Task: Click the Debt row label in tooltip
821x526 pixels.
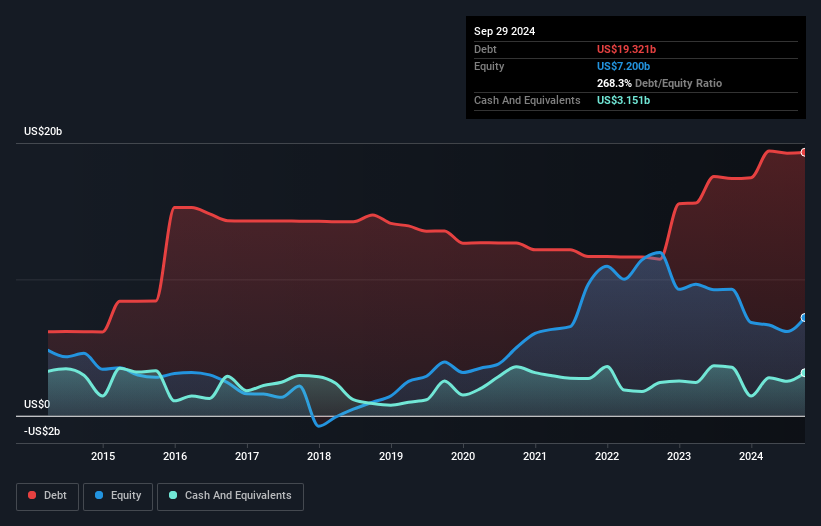Action: click(x=485, y=49)
